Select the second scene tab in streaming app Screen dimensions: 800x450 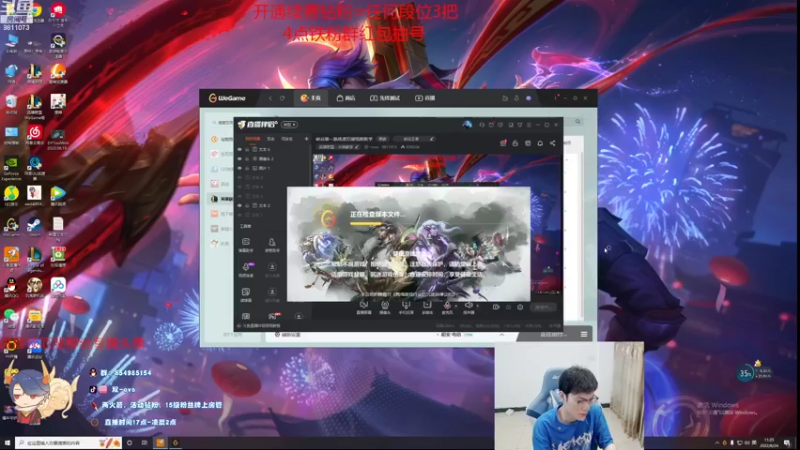point(271,139)
